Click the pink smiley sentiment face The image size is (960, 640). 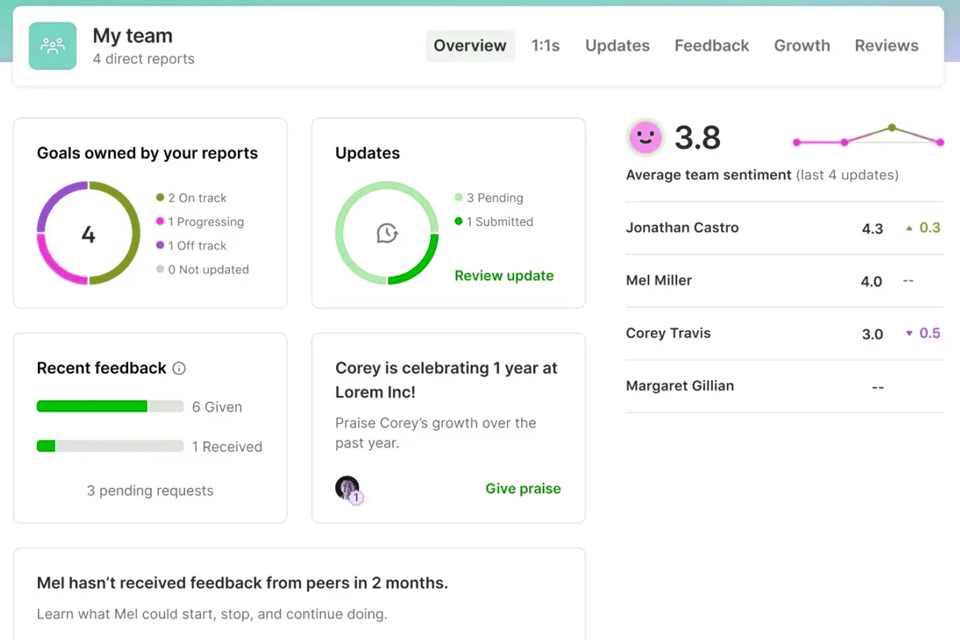[x=645, y=137]
